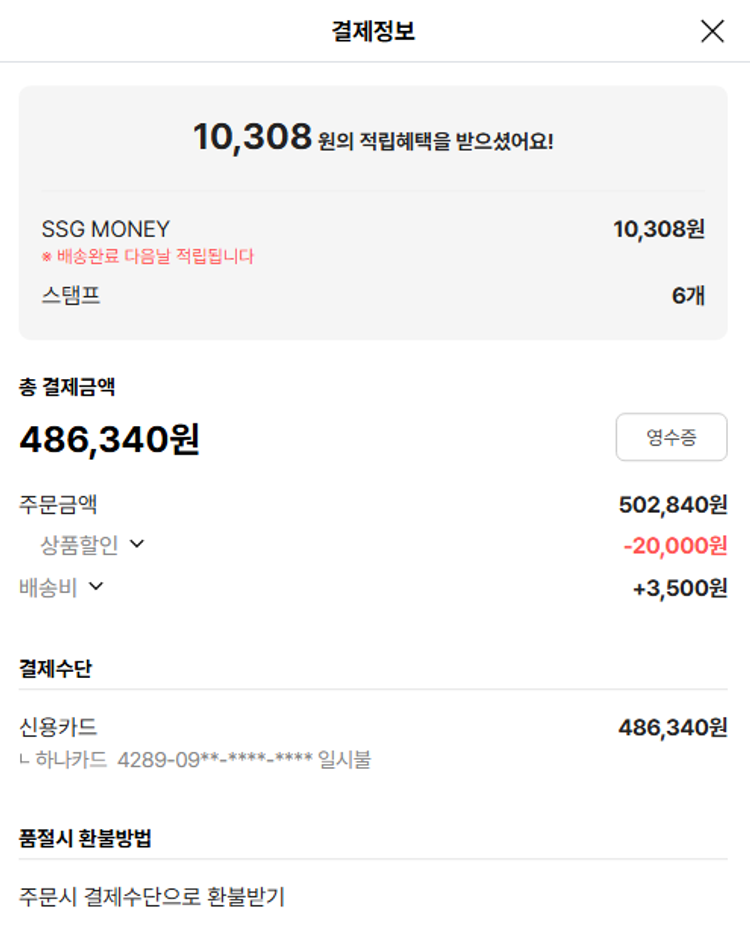750x939 pixels.
Task: Select the 신용카드 payment method label
Action: (58, 727)
